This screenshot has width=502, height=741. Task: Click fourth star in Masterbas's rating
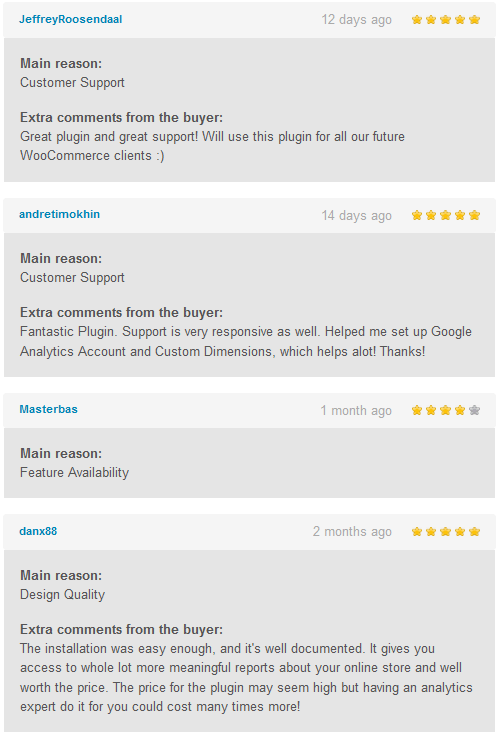click(460, 410)
